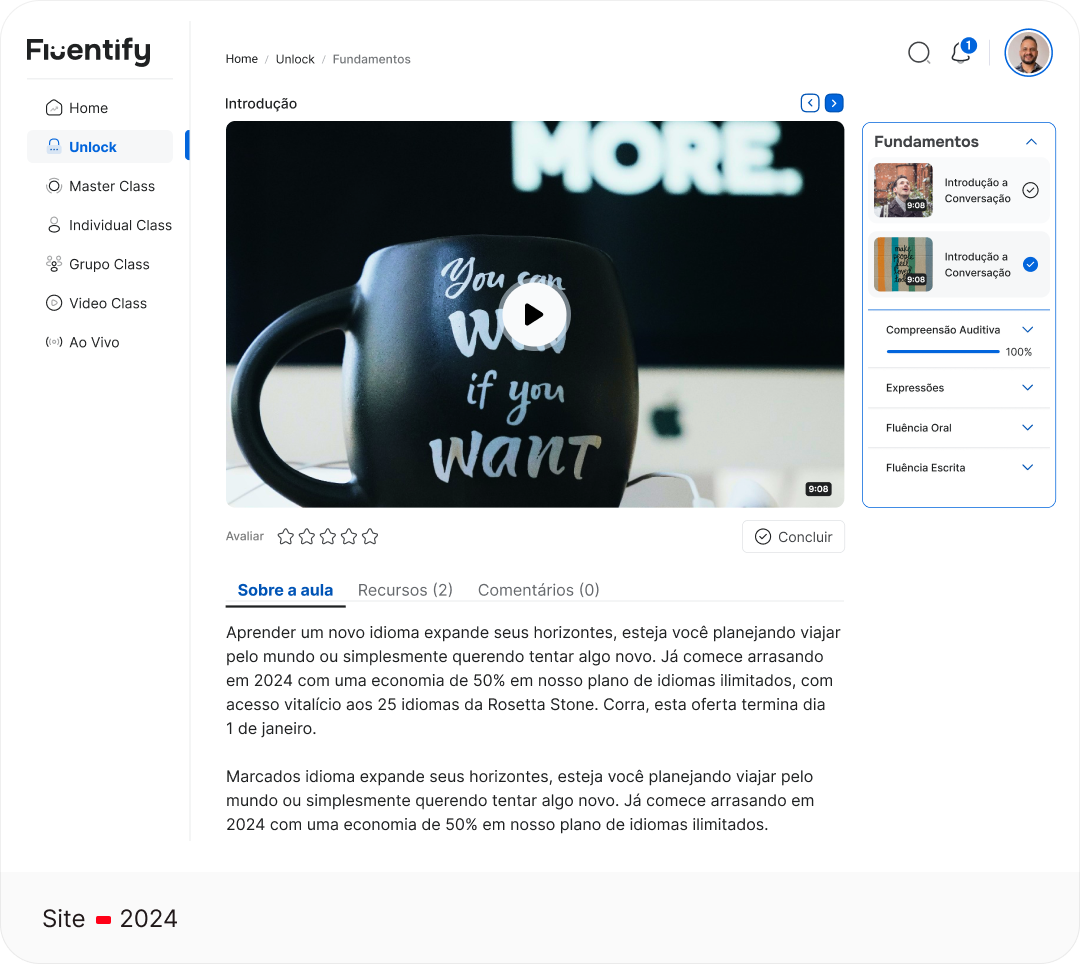Navigate to Unlock breadcrumb link
1080x964 pixels.
(295, 59)
